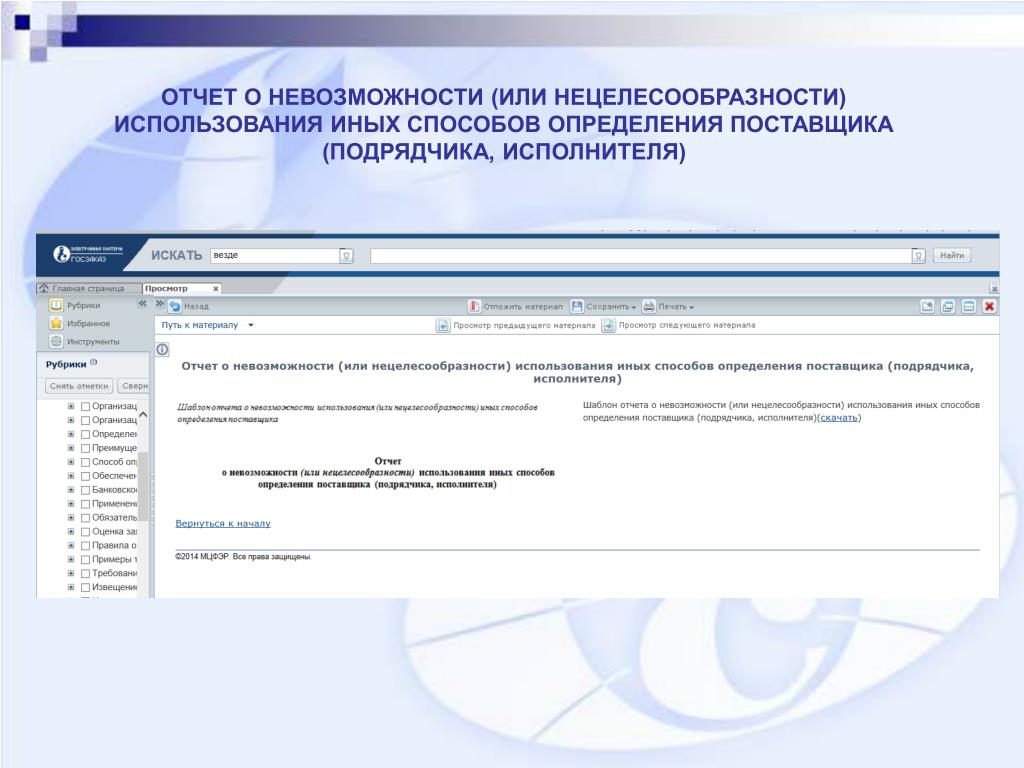
Task: Click the help icon next to Рубрики heading
Action: [x=93, y=362]
